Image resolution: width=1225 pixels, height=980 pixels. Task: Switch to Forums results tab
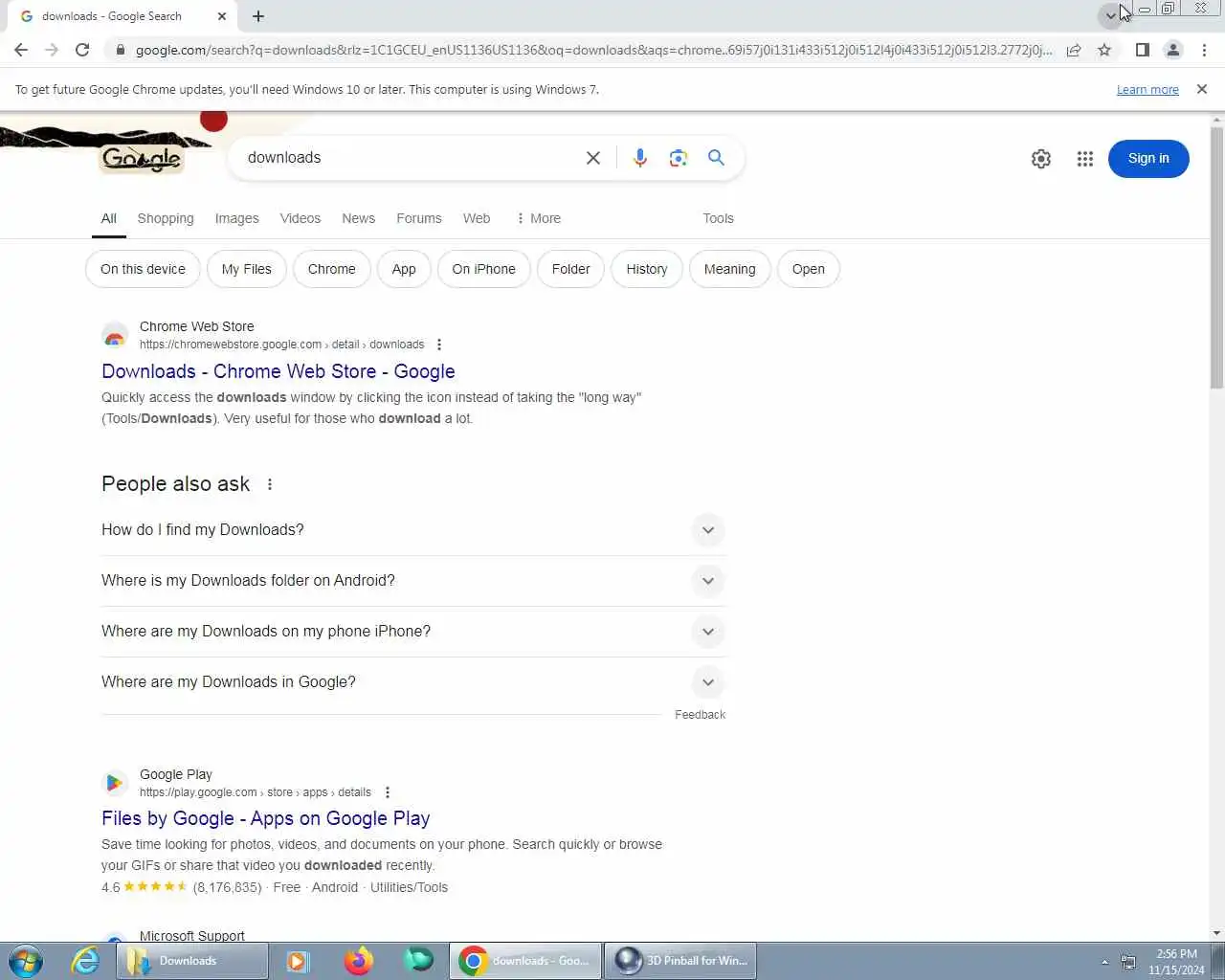coord(419,218)
